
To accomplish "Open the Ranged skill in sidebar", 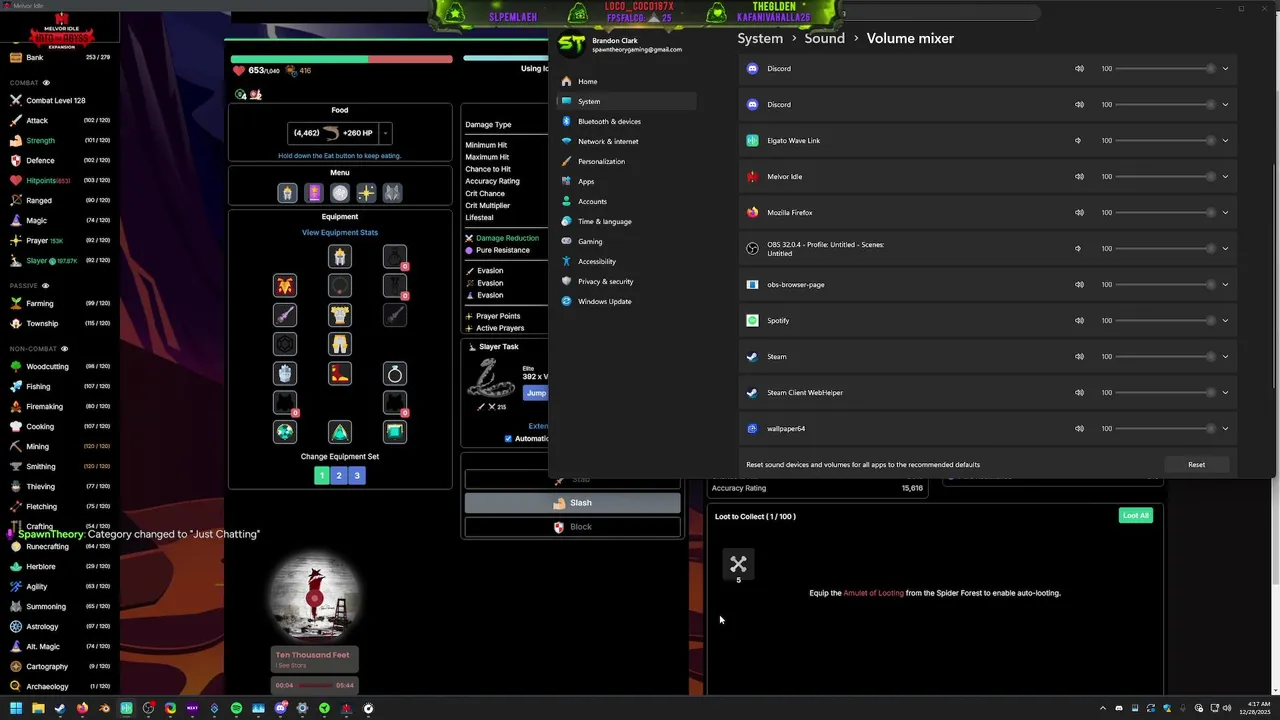I will point(60,200).
